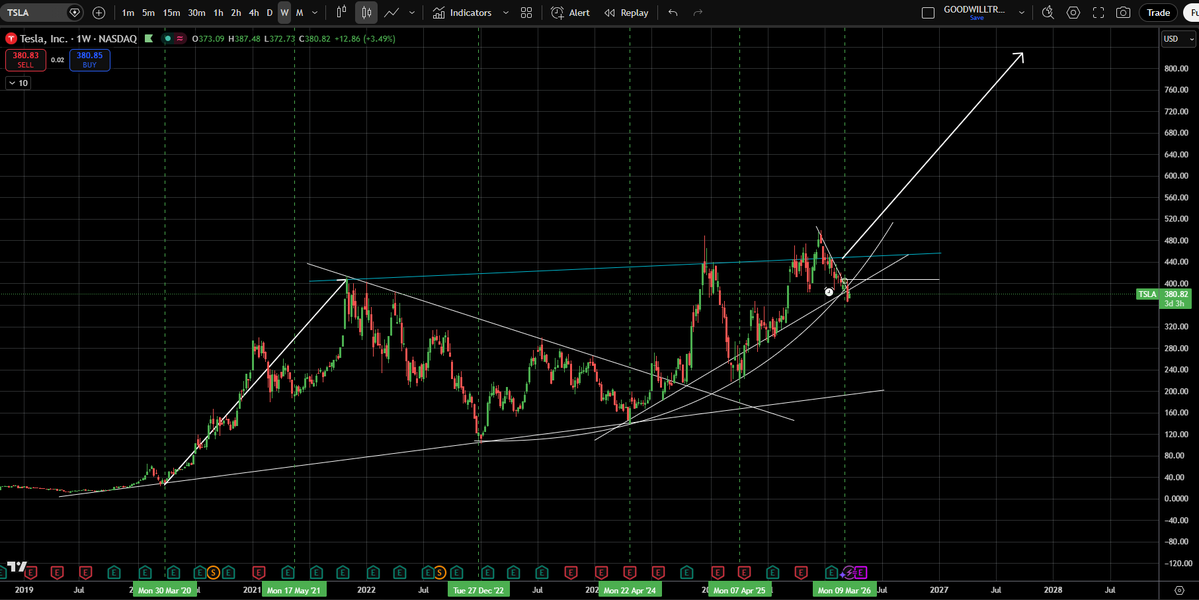Select the active W weekly timeframe
1199x600 pixels.
pos(284,12)
